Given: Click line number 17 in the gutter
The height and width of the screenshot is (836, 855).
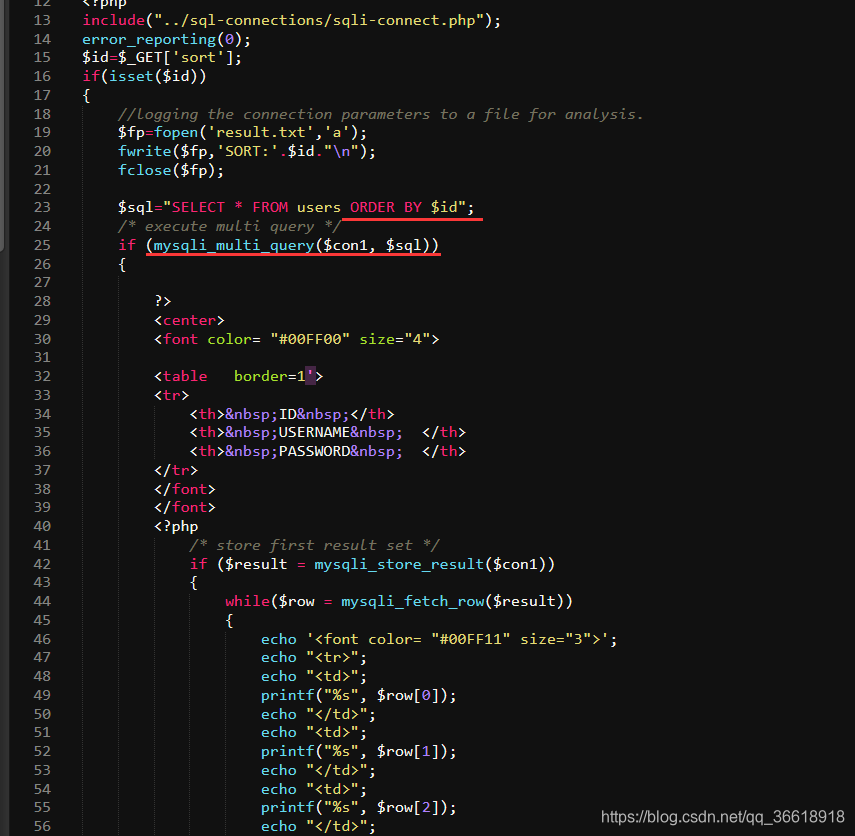Looking at the screenshot, I should point(42,95).
